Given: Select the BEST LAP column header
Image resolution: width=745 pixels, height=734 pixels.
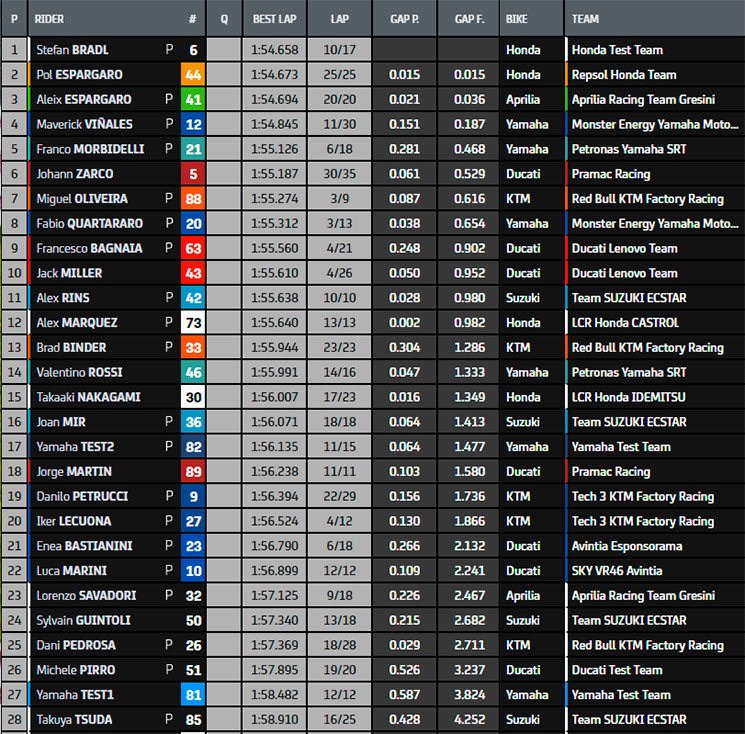Looking at the screenshot, I should point(275,19).
